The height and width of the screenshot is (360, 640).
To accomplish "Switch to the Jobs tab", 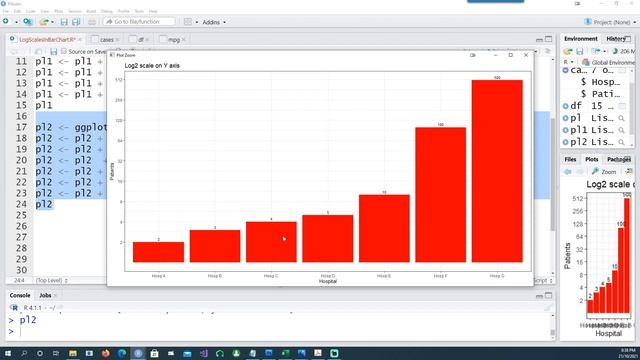I will [x=45, y=295].
